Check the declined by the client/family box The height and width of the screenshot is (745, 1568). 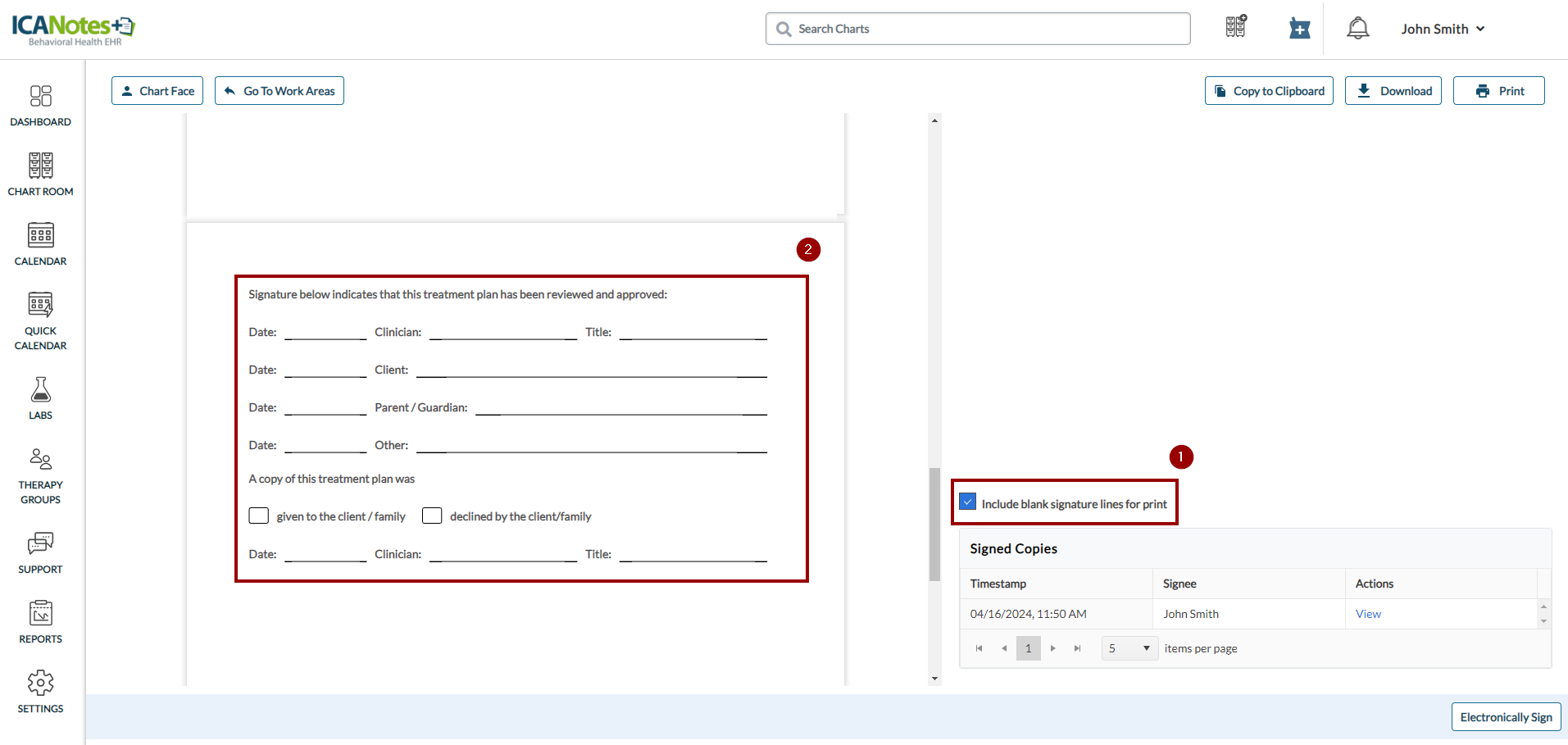tap(432, 516)
